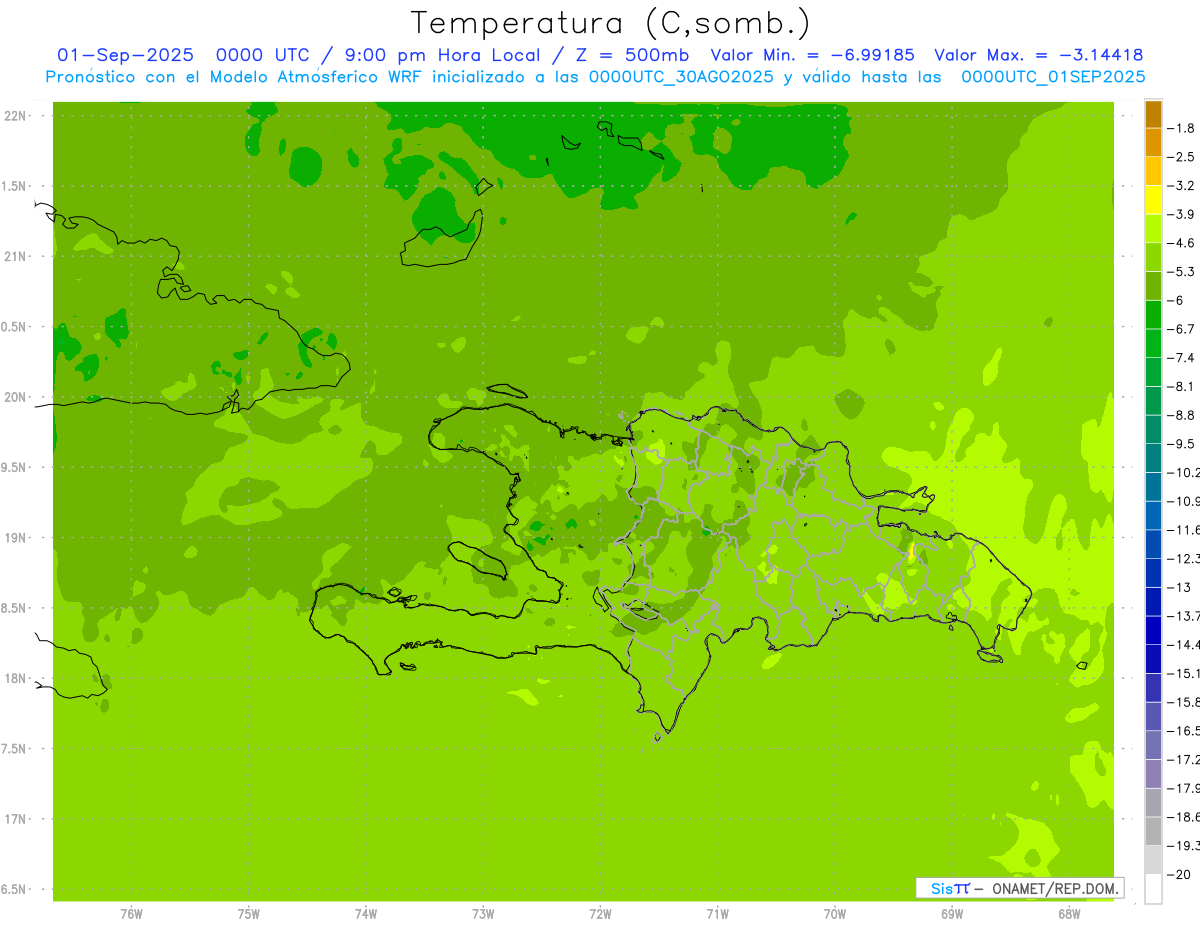Click the -13 colorbar label
Viewport: 1200px width, 927px height.
tap(1179, 587)
